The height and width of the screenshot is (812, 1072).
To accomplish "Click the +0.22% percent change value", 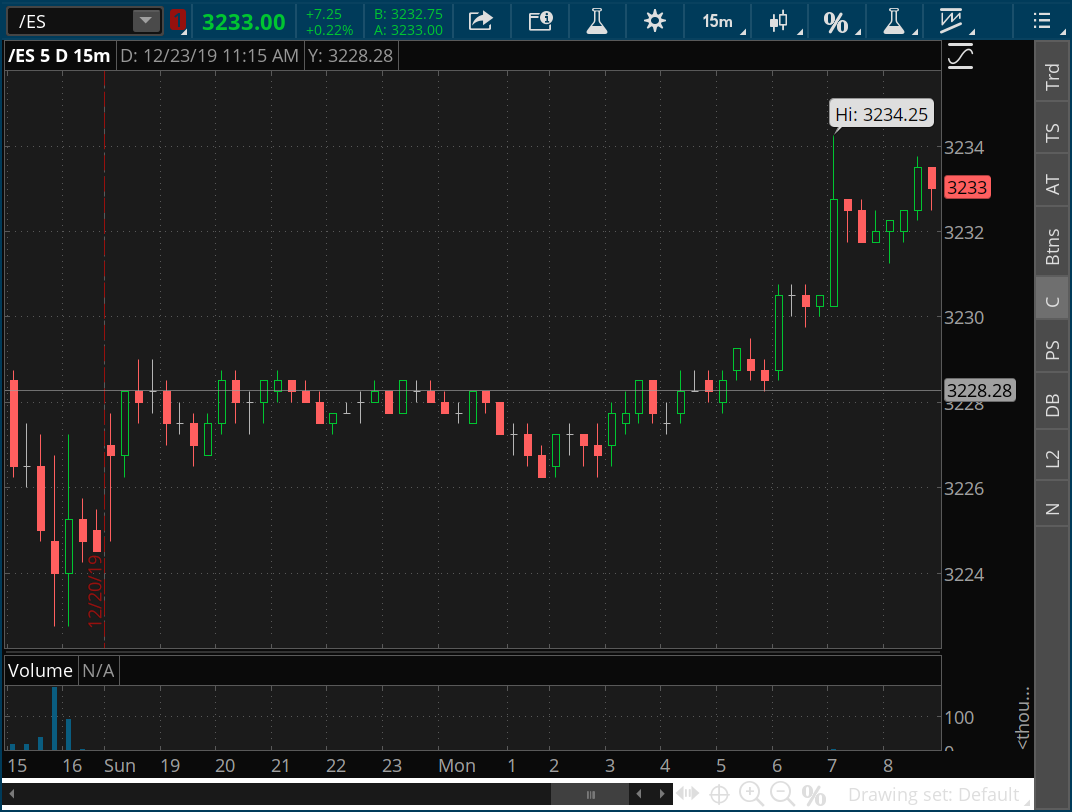I will tap(330, 30).
